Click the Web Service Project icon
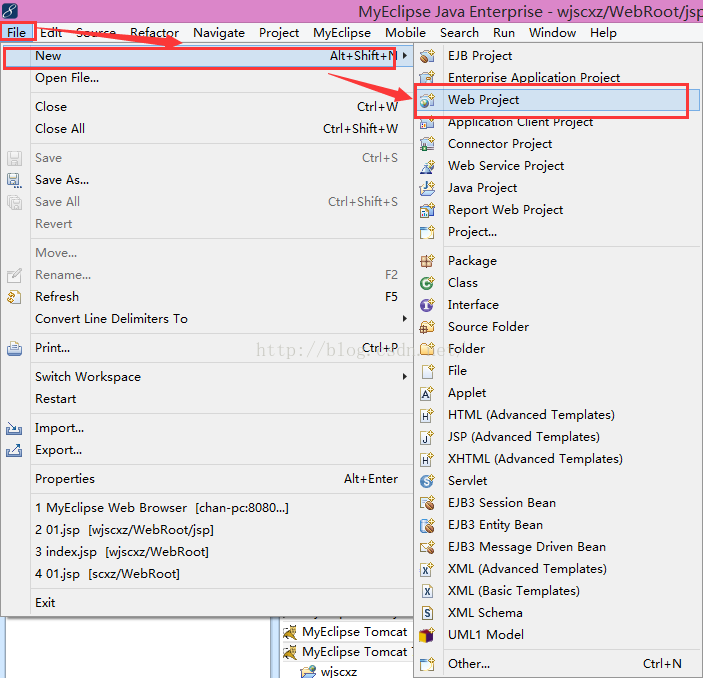 [427, 166]
